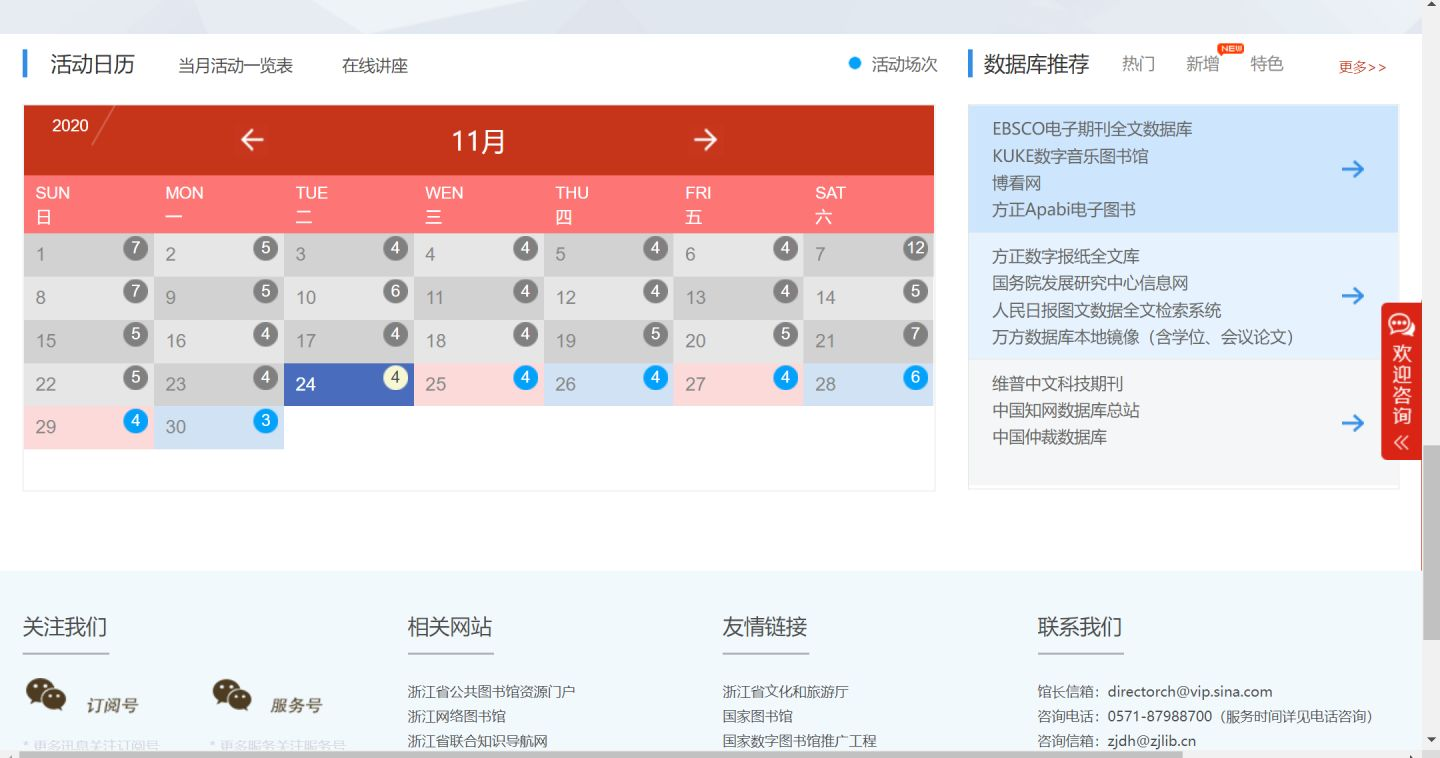
Task: Click activity badge on November 27
Action: coord(786,377)
